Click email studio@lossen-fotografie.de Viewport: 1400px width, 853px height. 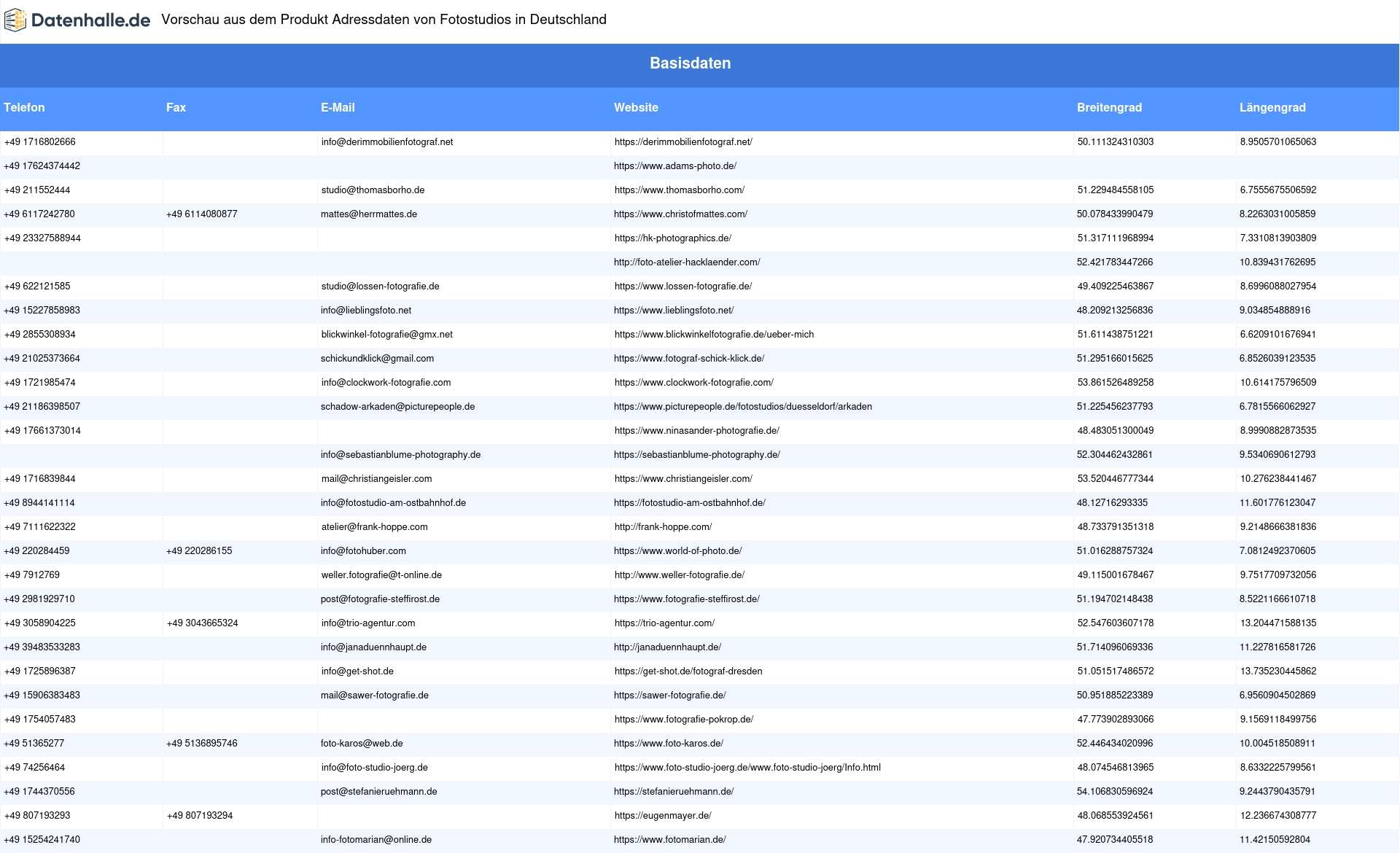tap(381, 287)
